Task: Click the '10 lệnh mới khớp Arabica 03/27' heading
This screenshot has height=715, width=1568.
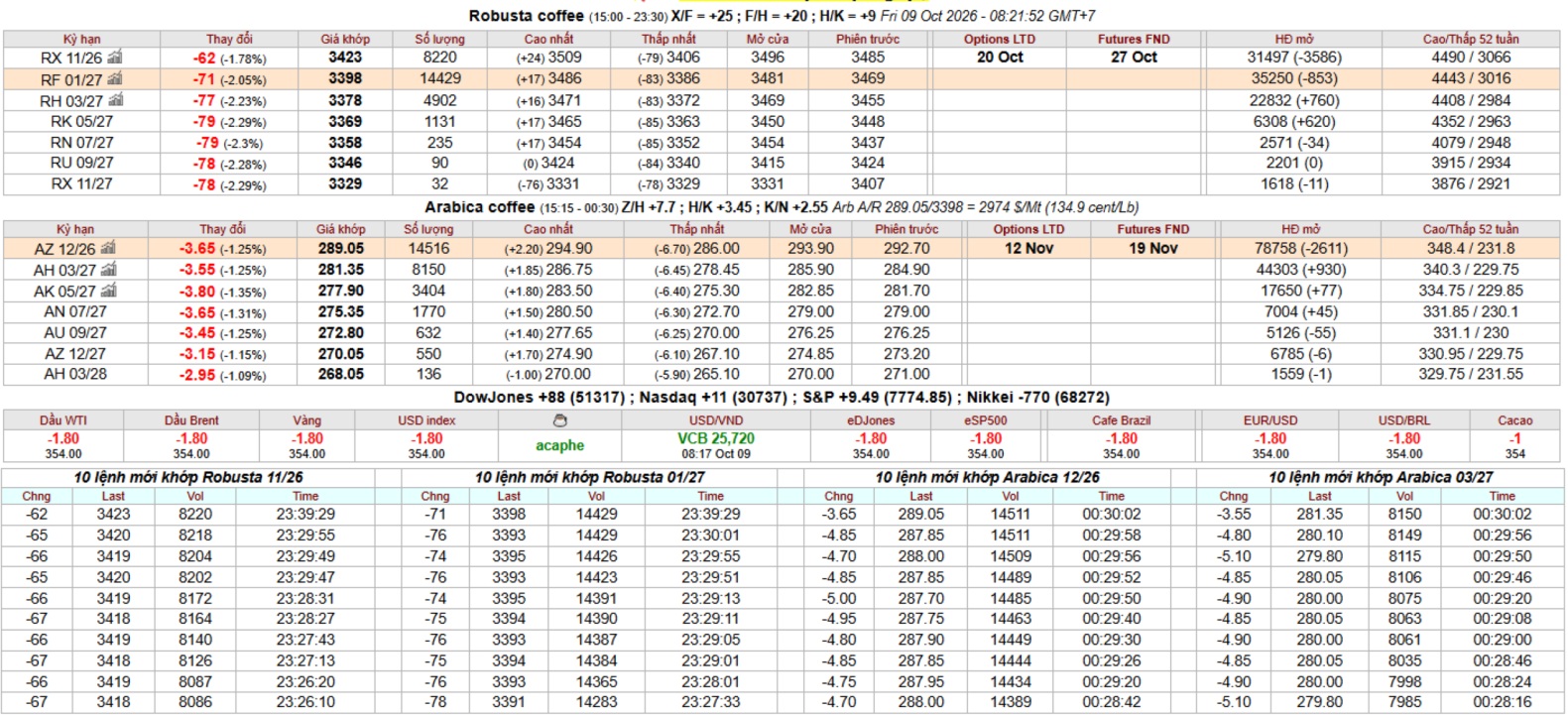Action: (x=1381, y=477)
